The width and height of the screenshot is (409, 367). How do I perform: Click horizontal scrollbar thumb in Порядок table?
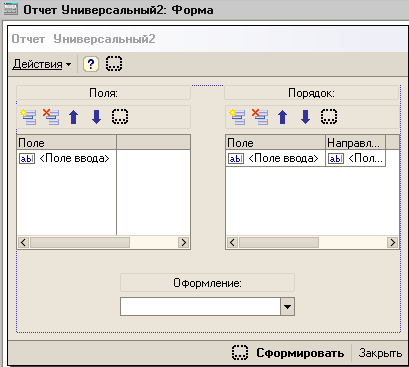click(279, 242)
